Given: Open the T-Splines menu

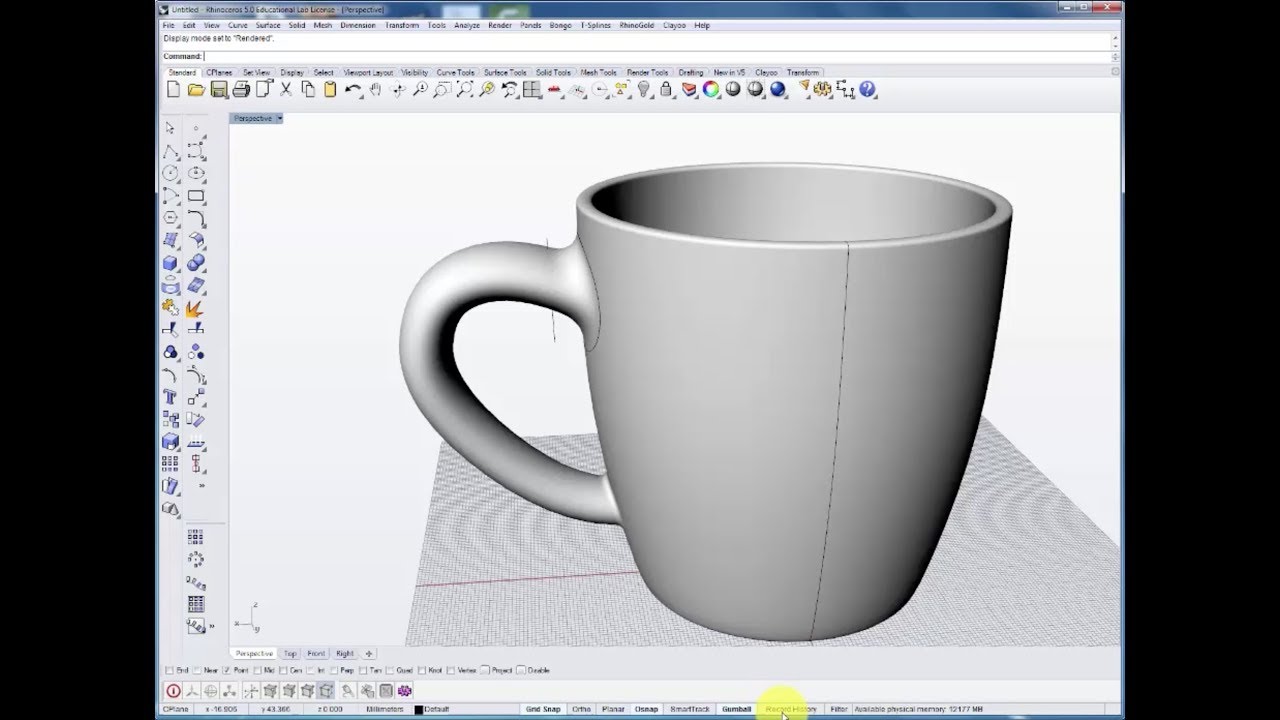Looking at the screenshot, I should 596,25.
